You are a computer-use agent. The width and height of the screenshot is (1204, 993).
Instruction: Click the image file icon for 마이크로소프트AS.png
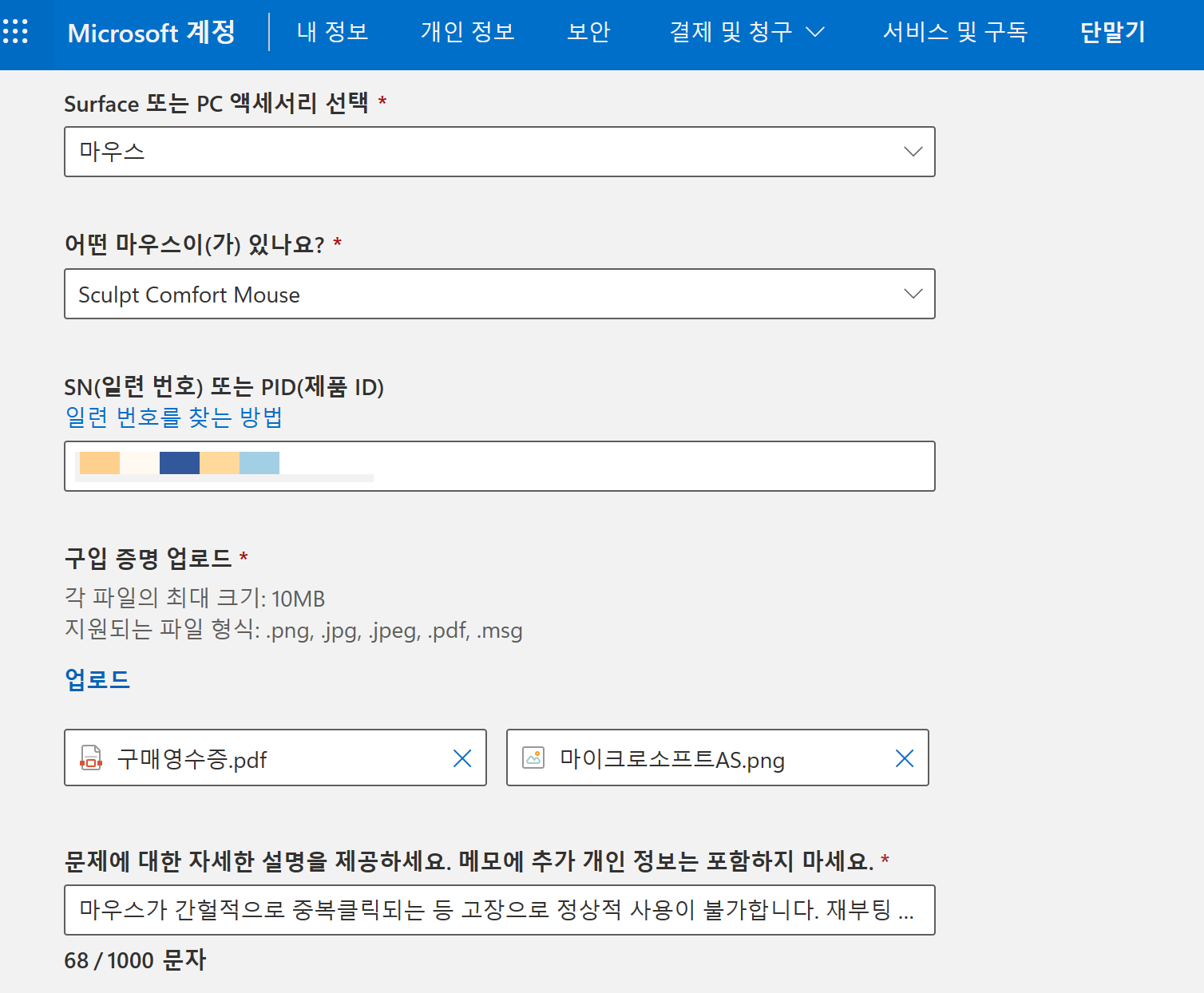point(533,758)
